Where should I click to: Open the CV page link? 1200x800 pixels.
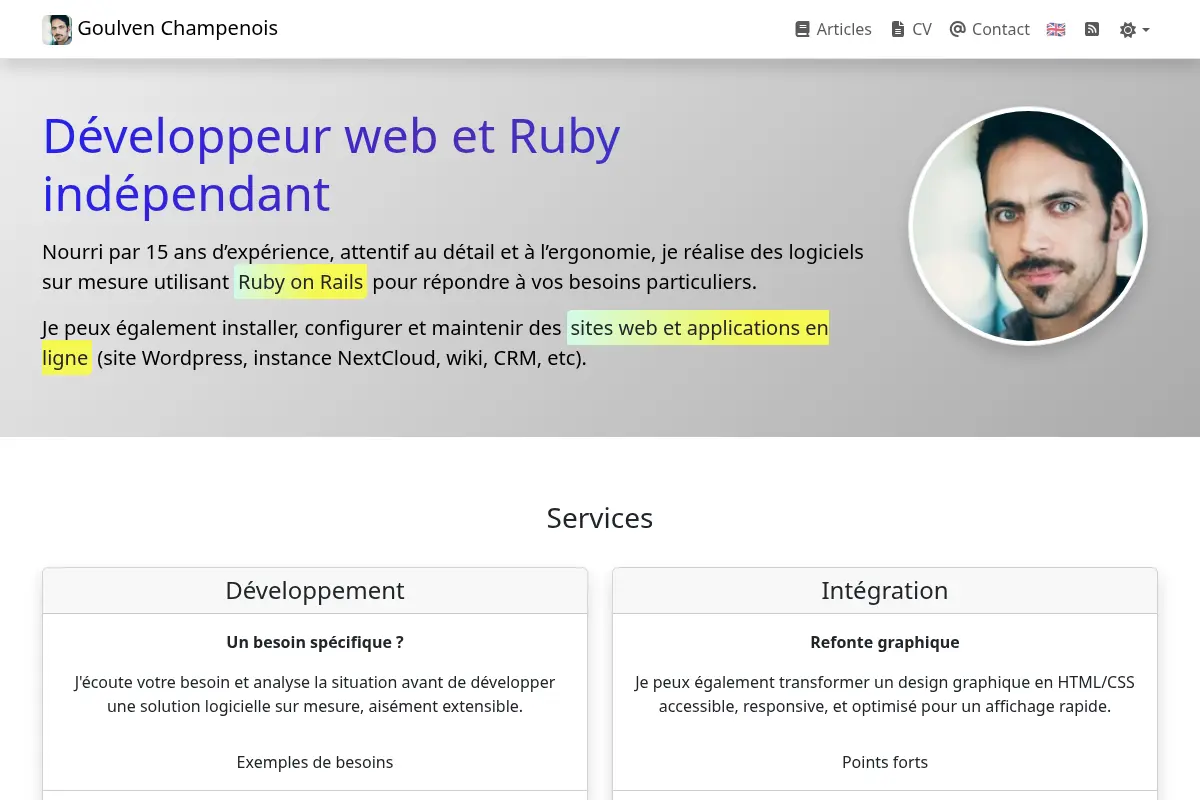(911, 30)
